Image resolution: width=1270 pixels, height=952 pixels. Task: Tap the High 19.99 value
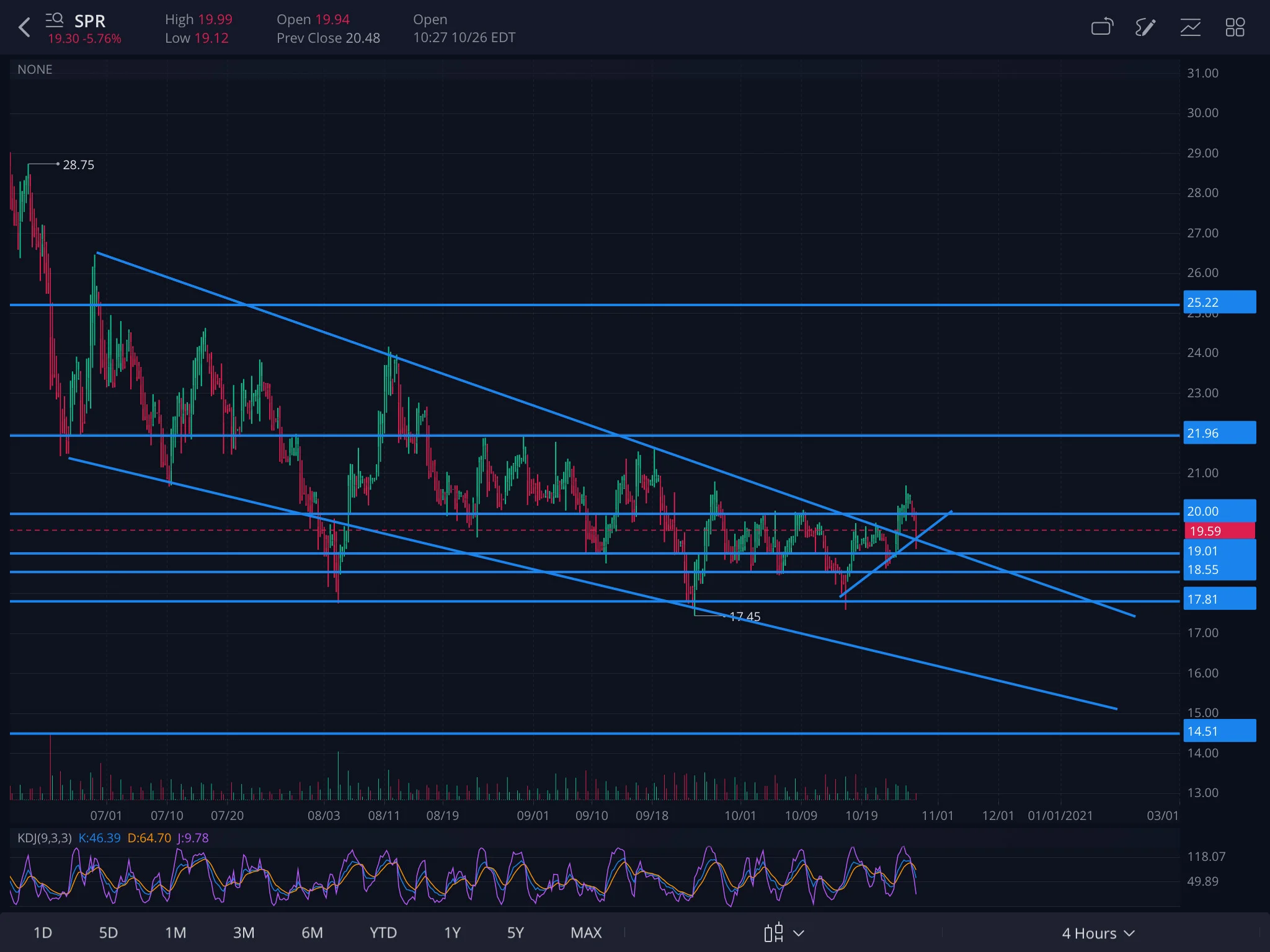coord(198,20)
